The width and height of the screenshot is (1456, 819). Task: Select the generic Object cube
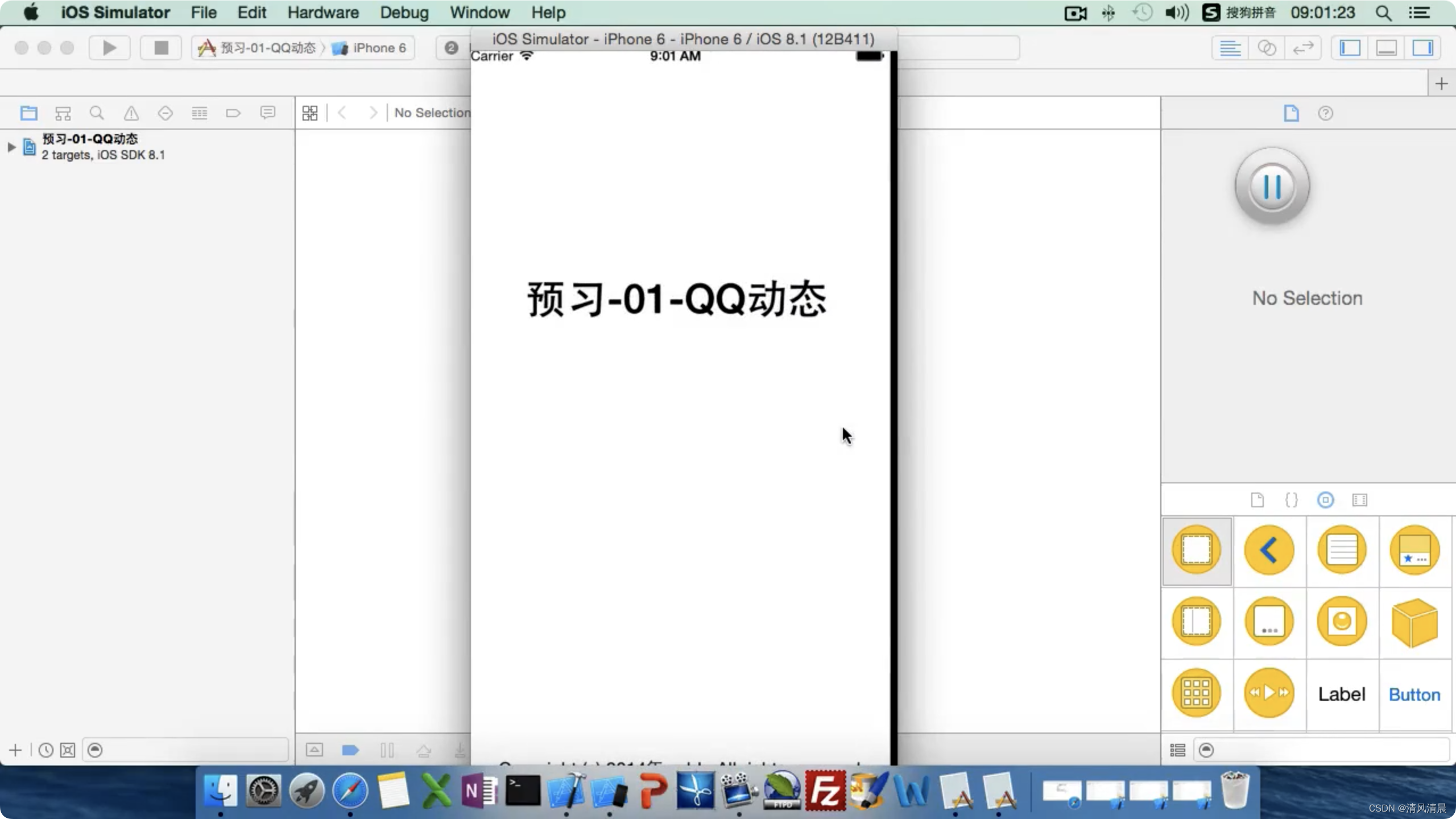(1414, 623)
